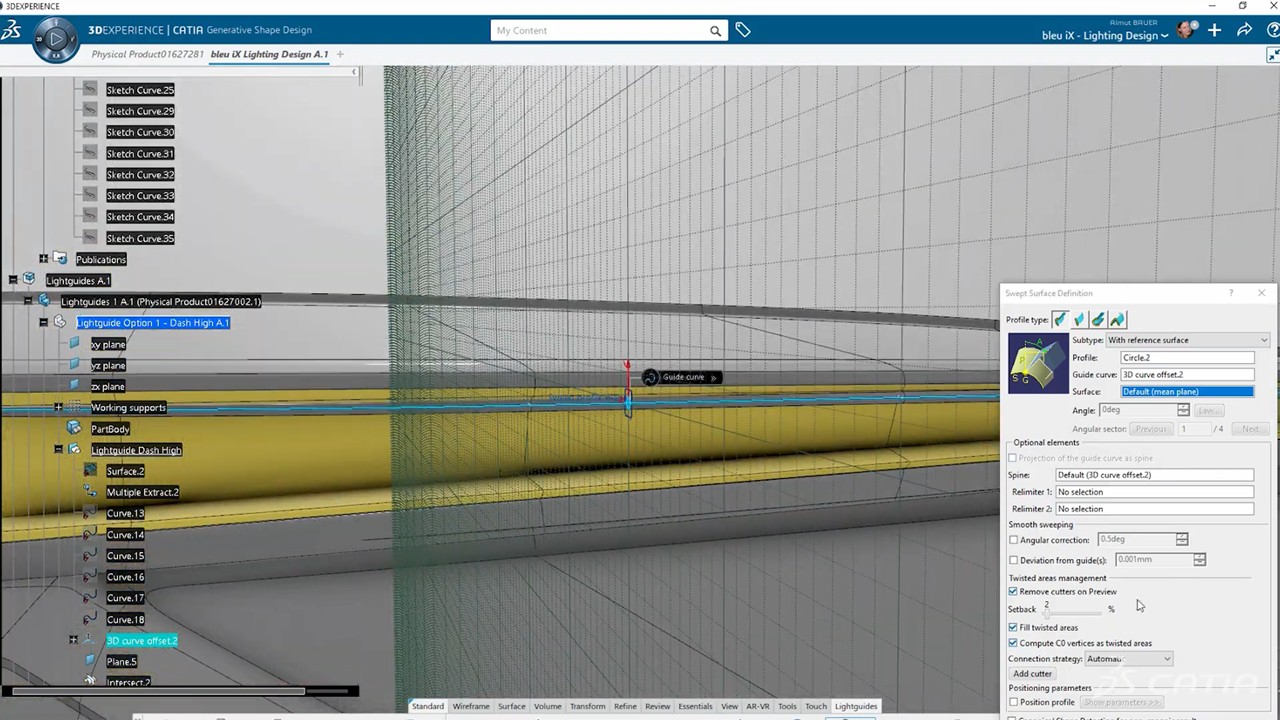Click the sweep preview thumbnail image
The height and width of the screenshot is (720, 1280).
[1038, 363]
